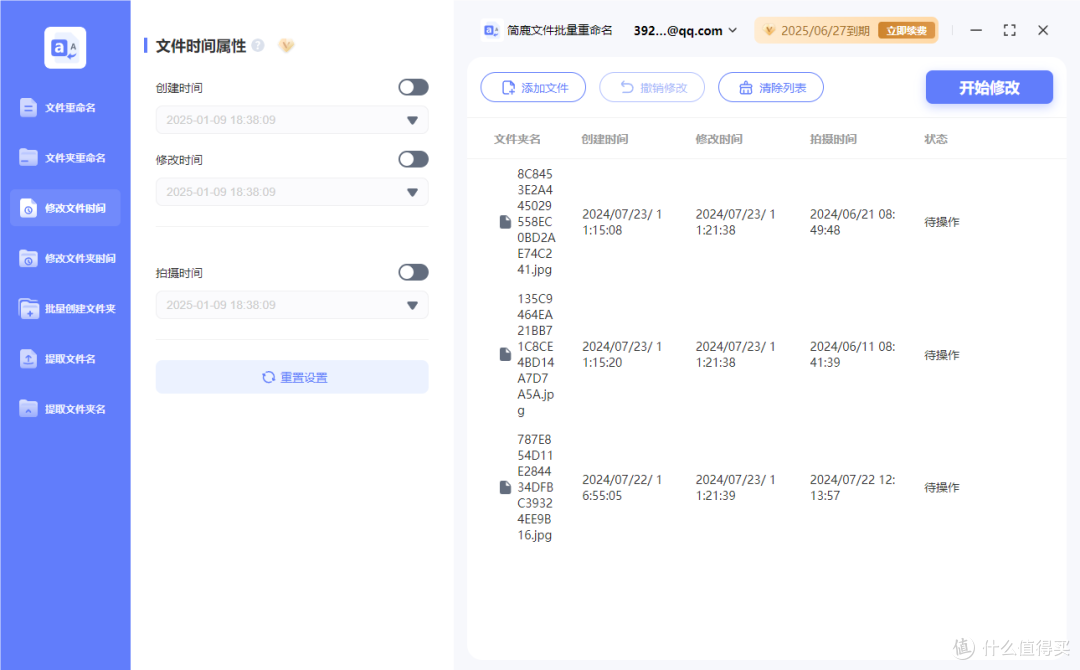Enable the 修改时间 toggle switch
Screen dimensions: 1080x670
413,159
